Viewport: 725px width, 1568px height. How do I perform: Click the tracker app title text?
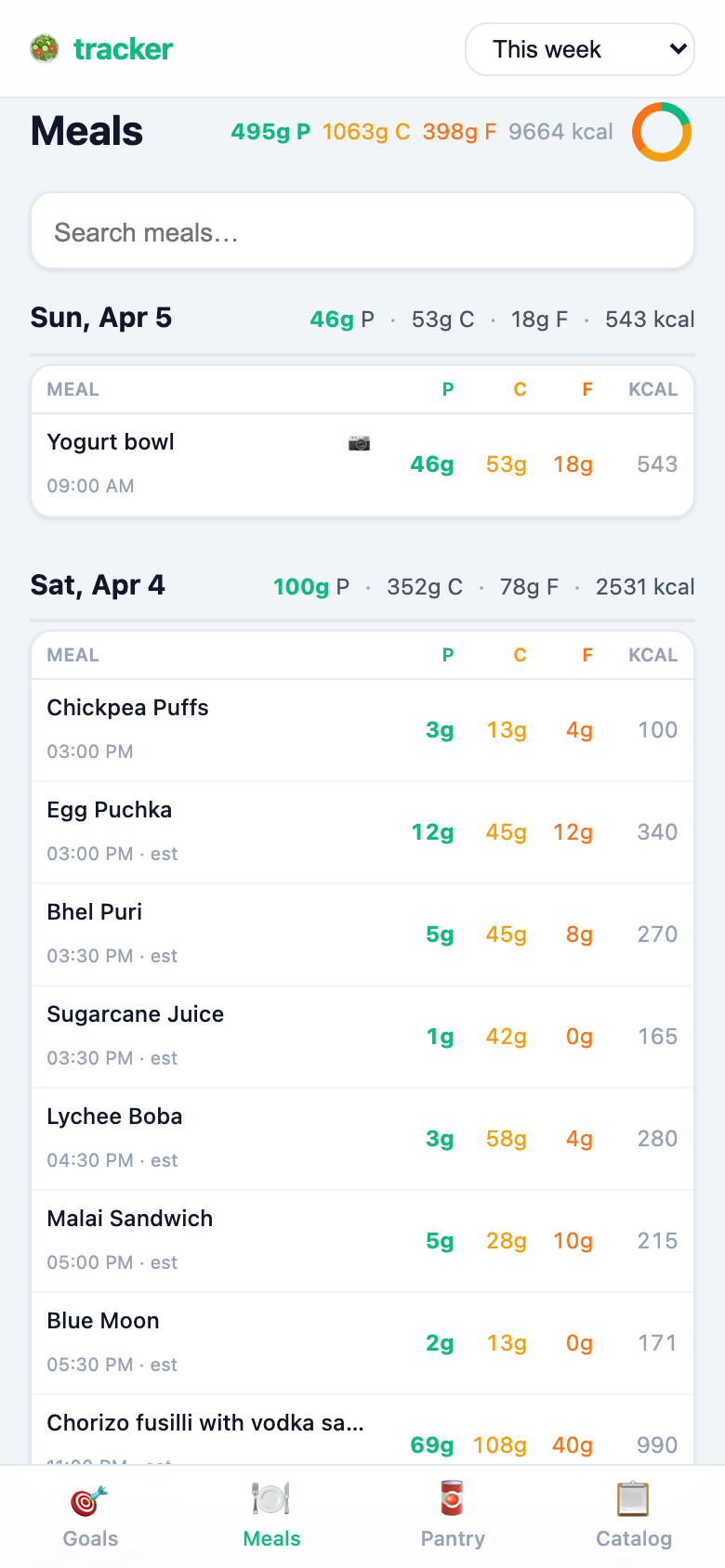click(x=124, y=49)
